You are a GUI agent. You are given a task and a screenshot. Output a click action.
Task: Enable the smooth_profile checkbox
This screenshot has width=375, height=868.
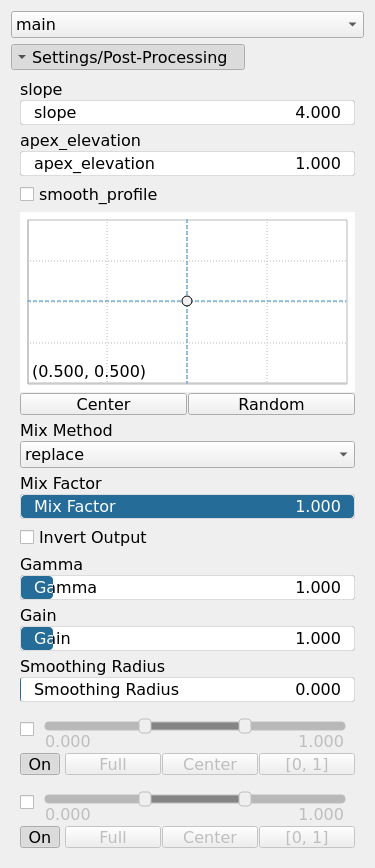[27, 194]
